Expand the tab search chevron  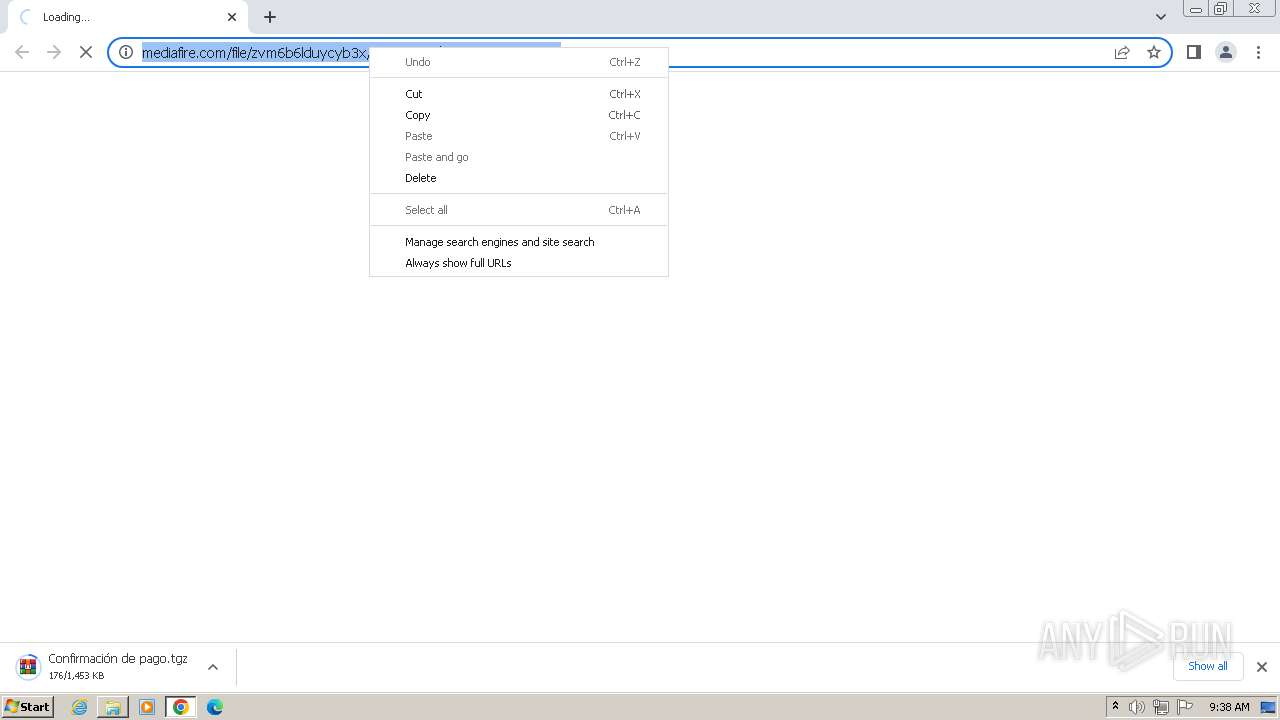(1160, 17)
